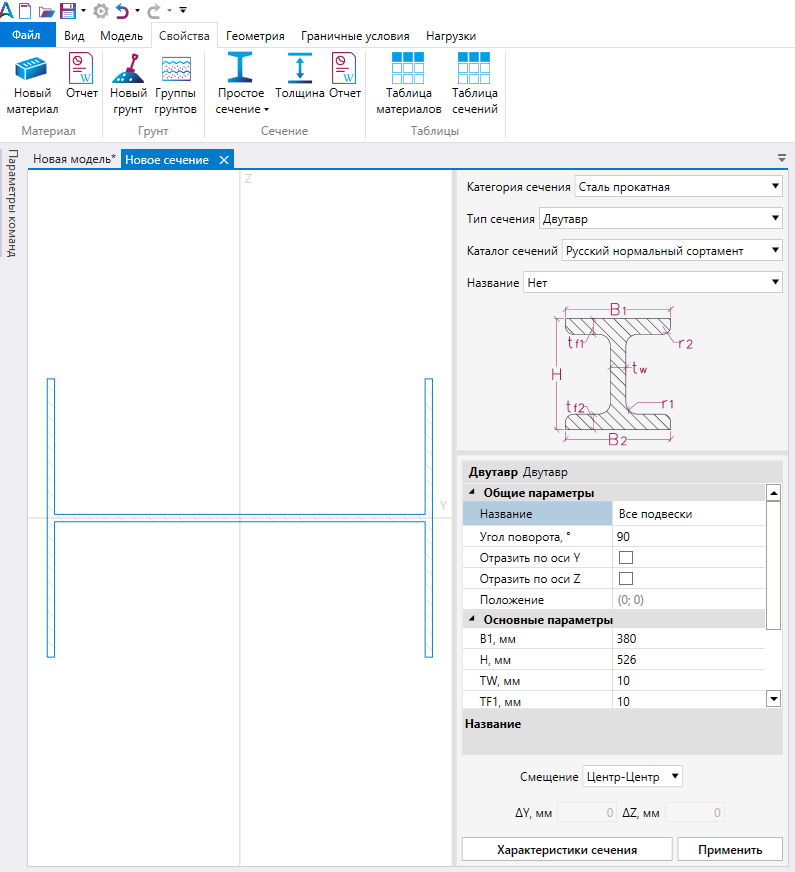Screen dimensions: 795x872
Task: Click Характеристики сечения button
Action: click(x=567, y=849)
